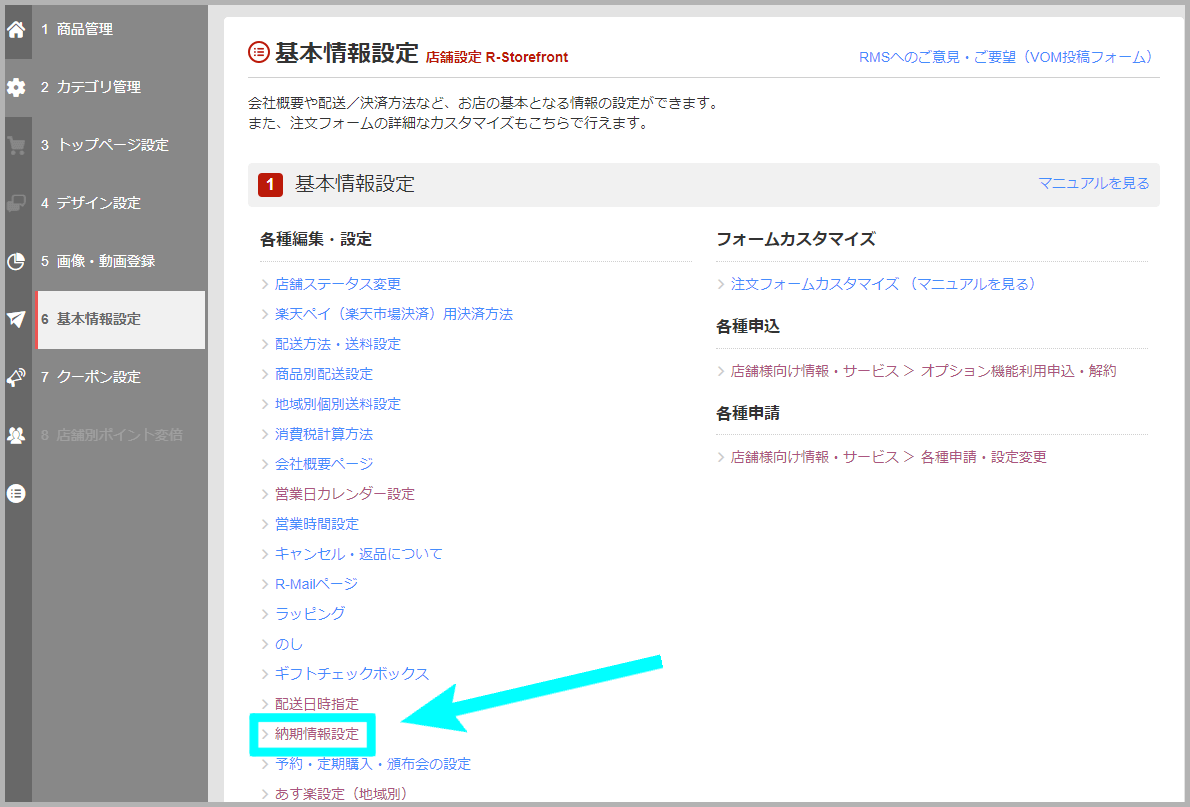Screen dimensions: 1190x807
Task: Open 予約・定期購入・頒布会の設定 link
Action: (x=373, y=764)
